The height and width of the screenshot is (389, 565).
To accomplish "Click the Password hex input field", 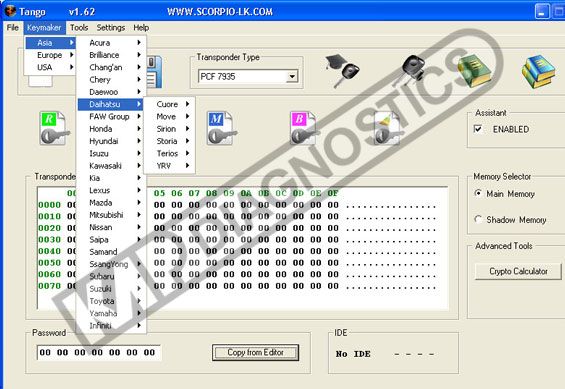I will pyautogui.click(x=99, y=352).
